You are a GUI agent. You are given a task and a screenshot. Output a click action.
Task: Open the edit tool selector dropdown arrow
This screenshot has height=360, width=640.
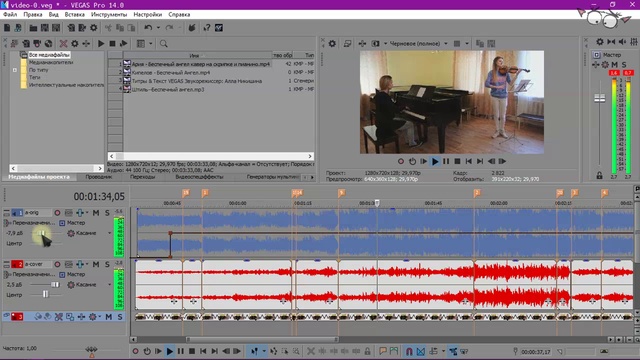pyautogui.click(x=264, y=351)
